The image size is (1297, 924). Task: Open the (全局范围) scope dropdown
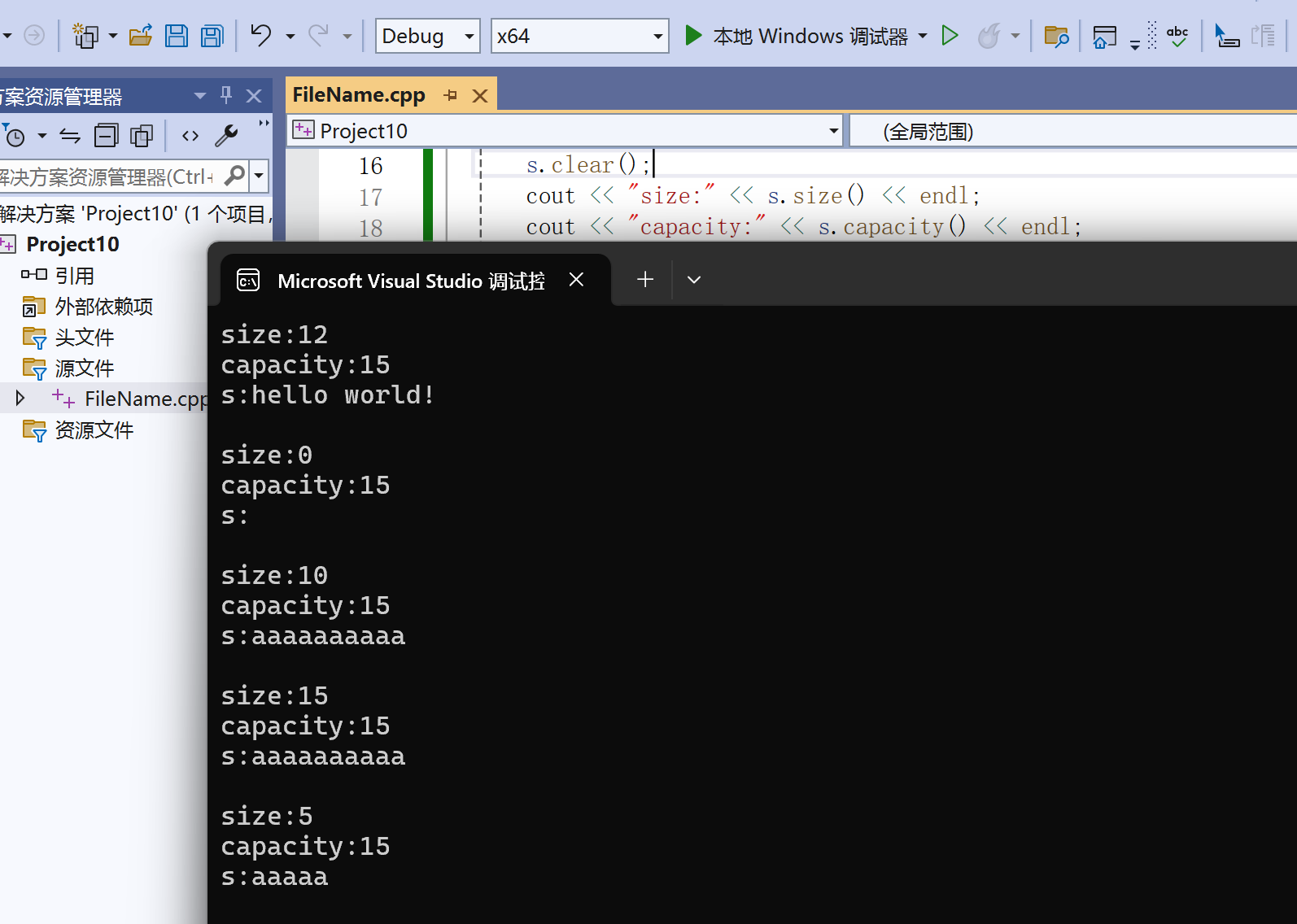point(1072,131)
